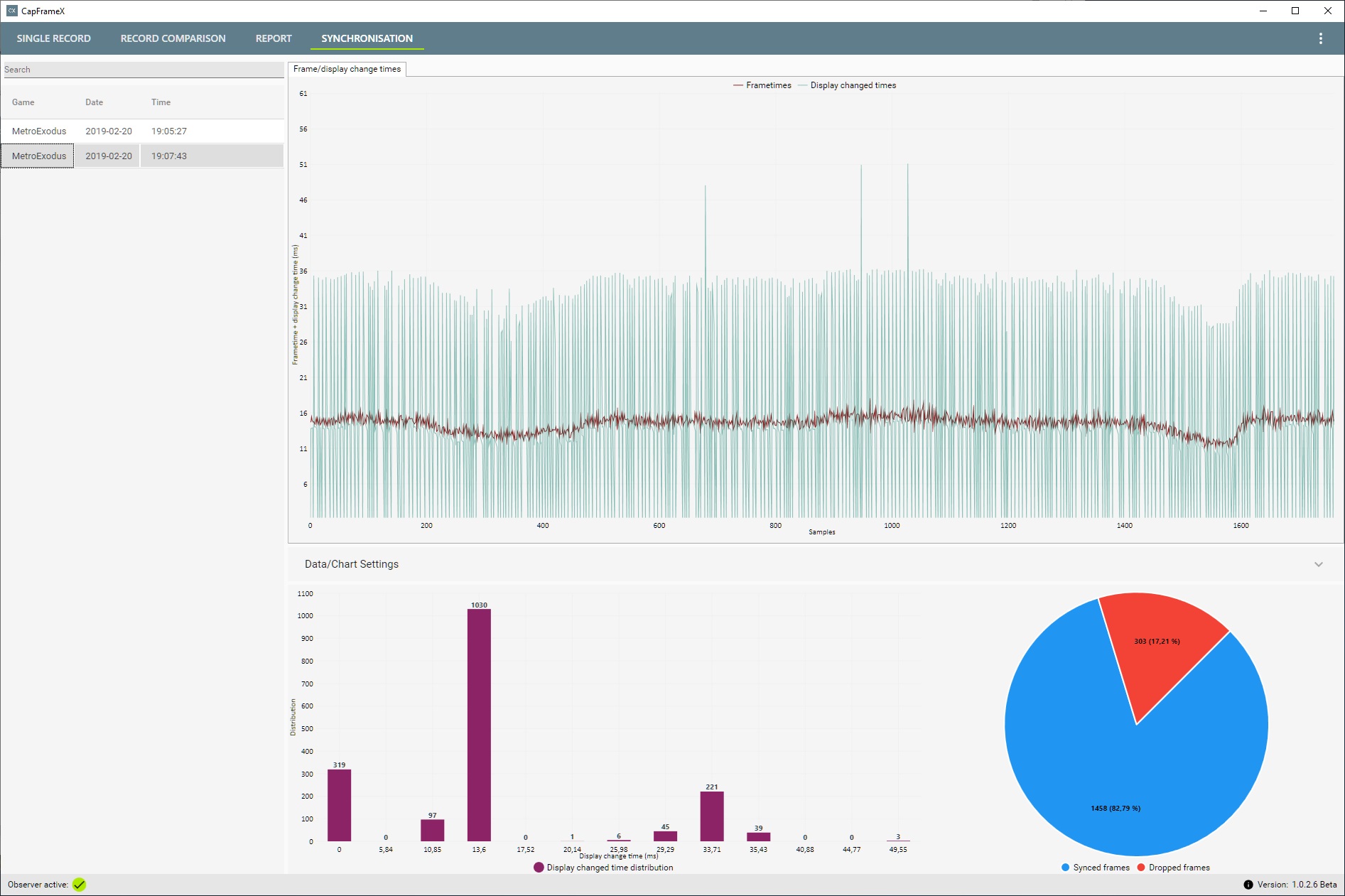Open the Record Comparison tab

173,38
